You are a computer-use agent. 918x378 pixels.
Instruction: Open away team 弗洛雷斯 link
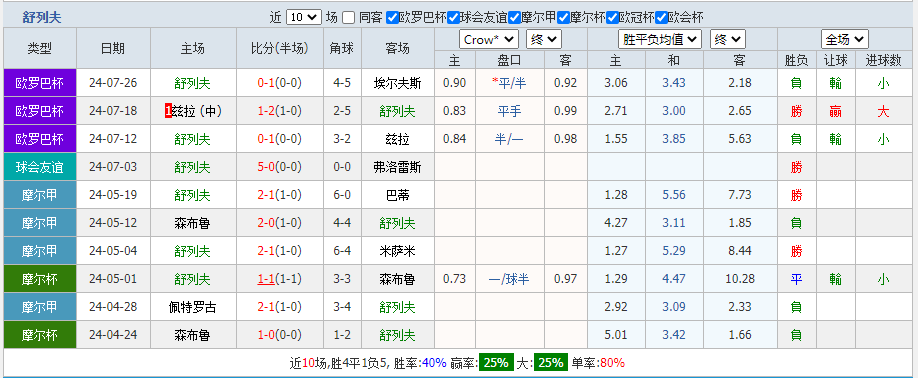point(398,167)
